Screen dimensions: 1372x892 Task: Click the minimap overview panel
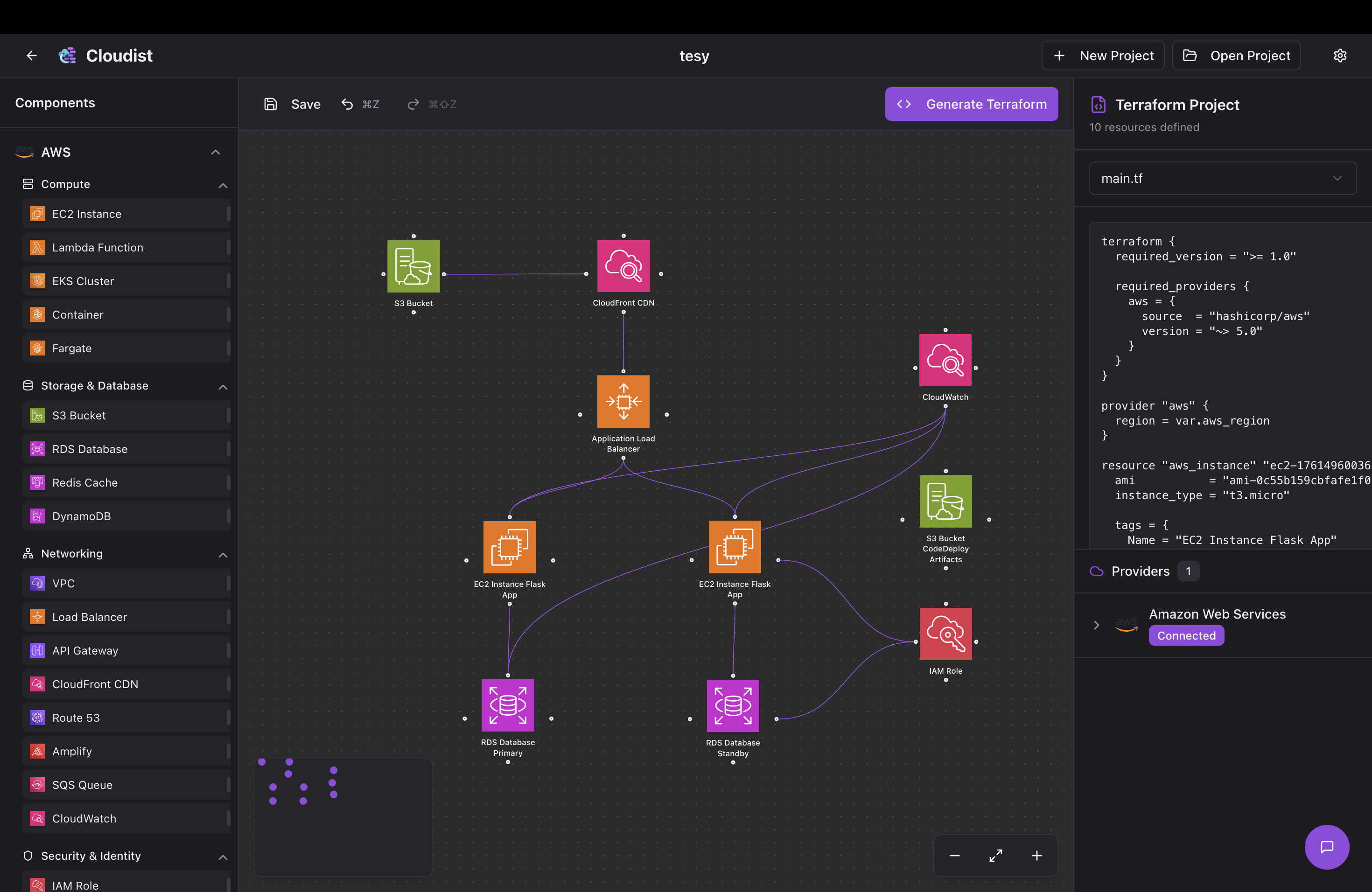343,817
